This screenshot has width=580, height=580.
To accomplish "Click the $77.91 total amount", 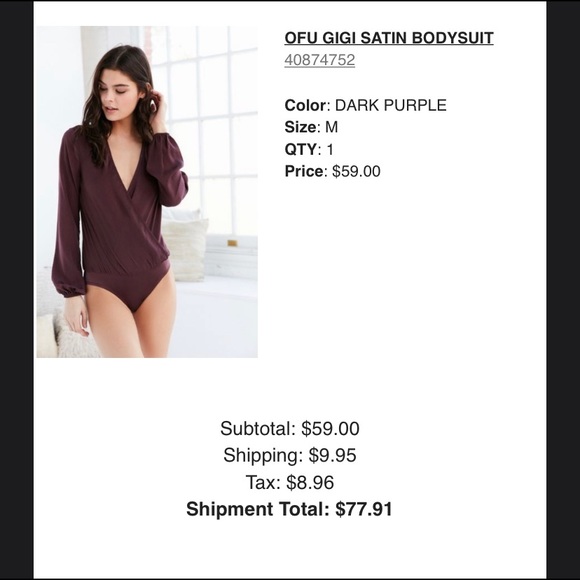I will point(364,509).
